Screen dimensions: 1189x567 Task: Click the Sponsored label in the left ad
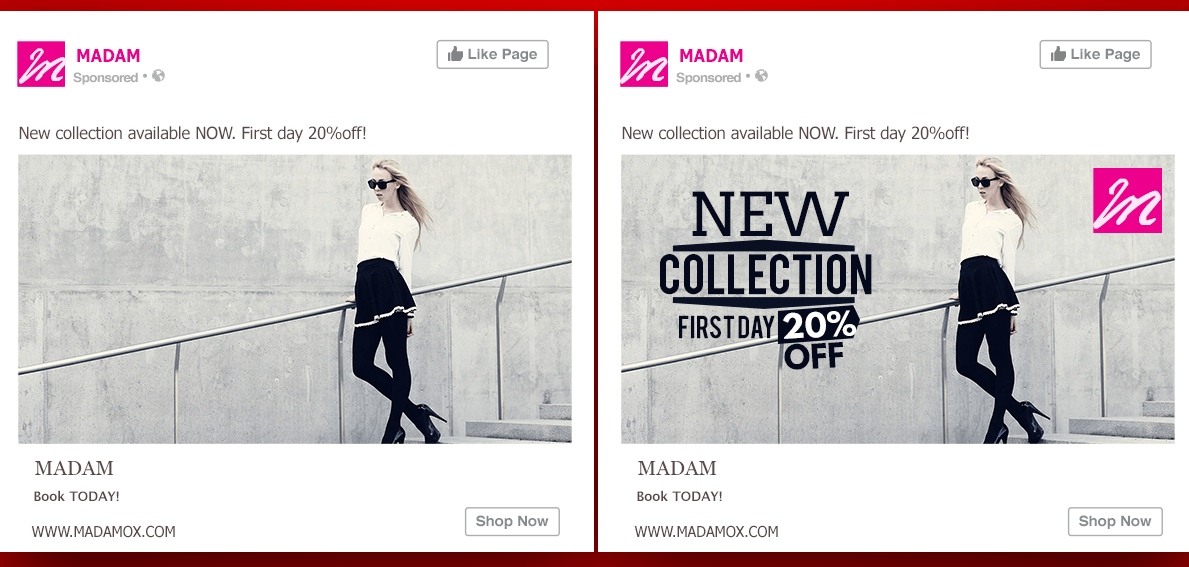(105, 77)
